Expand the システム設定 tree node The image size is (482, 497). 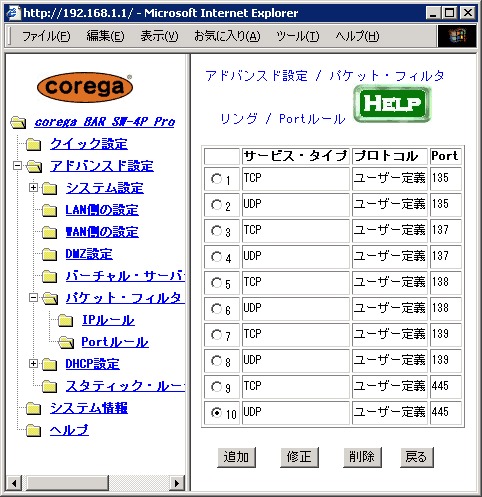click(x=33, y=188)
